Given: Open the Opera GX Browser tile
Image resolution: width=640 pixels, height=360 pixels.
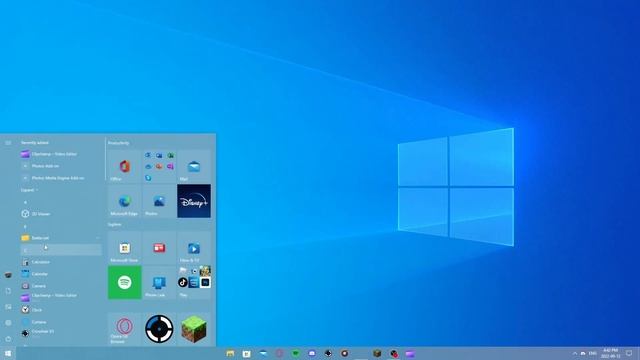Looking at the screenshot, I should pyautogui.click(x=124, y=329).
